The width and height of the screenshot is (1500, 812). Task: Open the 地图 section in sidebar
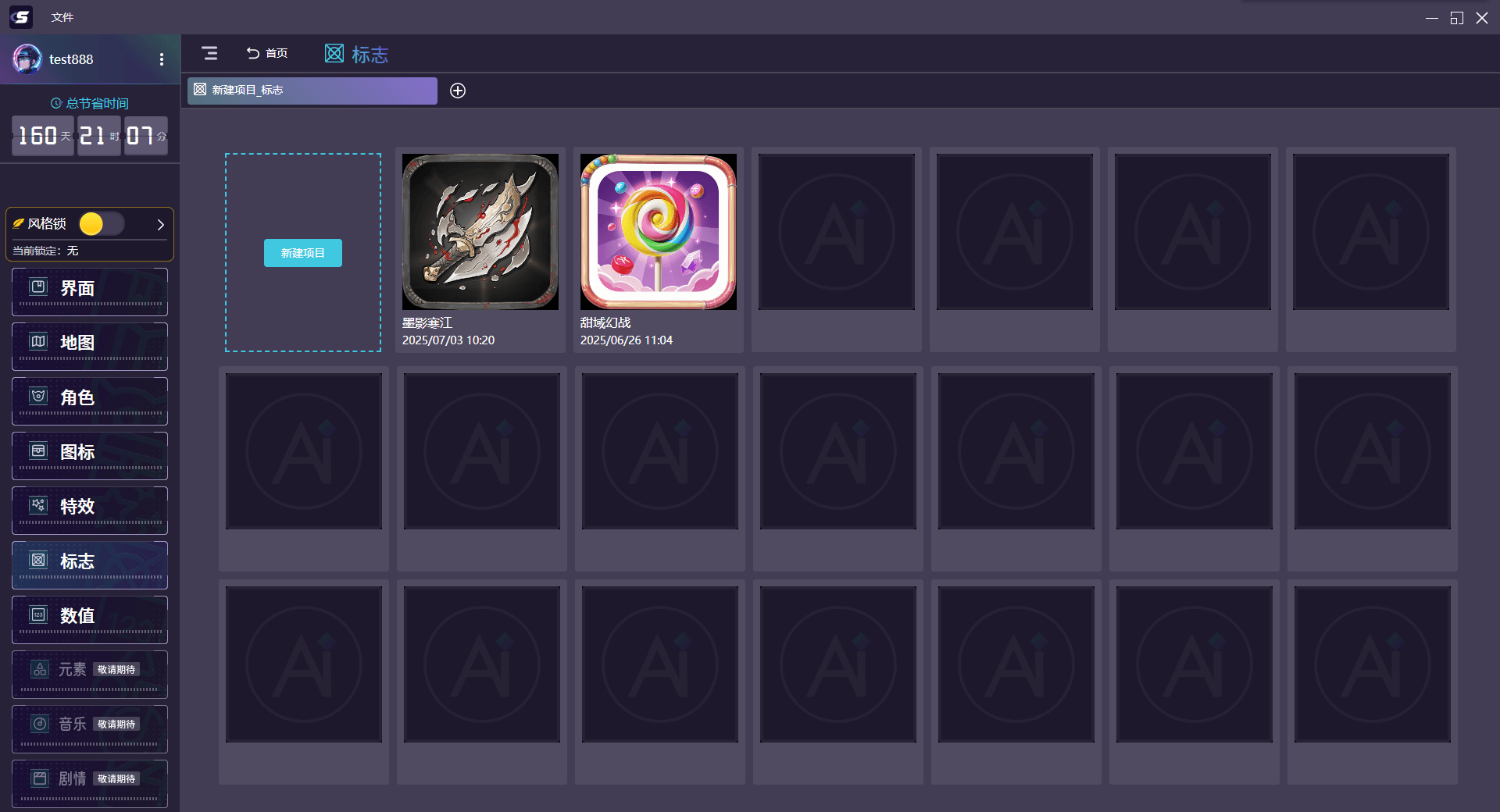[90, 346]
